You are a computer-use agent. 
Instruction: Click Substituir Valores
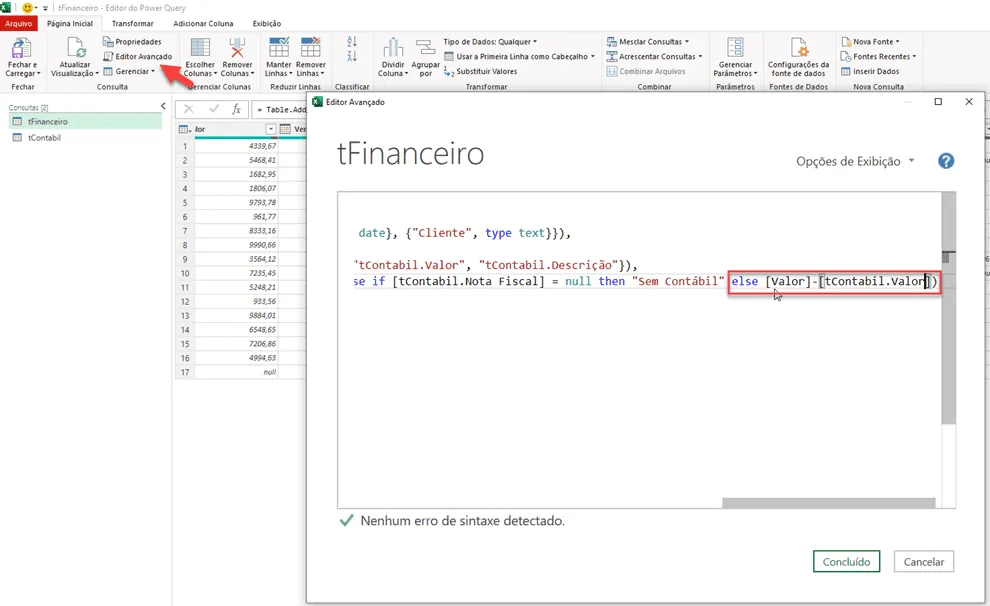(480, 71)
